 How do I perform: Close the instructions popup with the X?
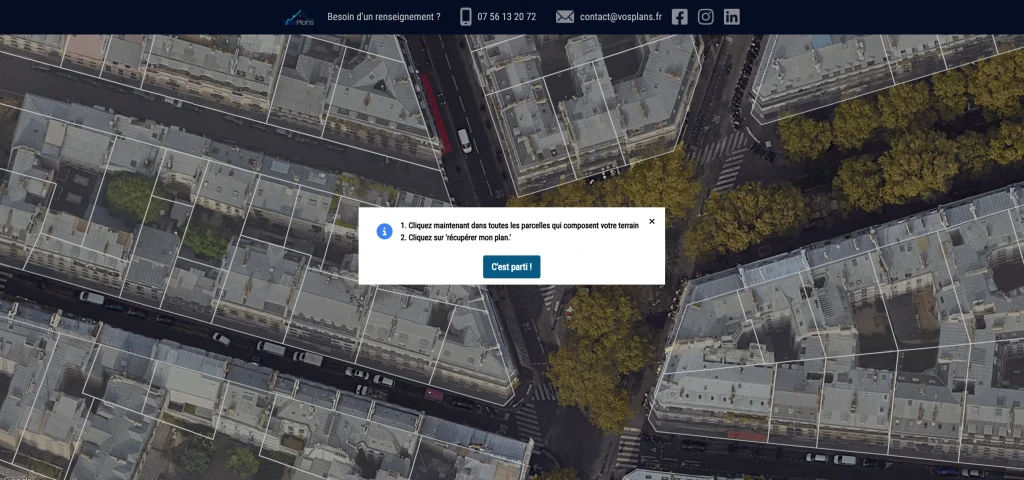[652, 222]
